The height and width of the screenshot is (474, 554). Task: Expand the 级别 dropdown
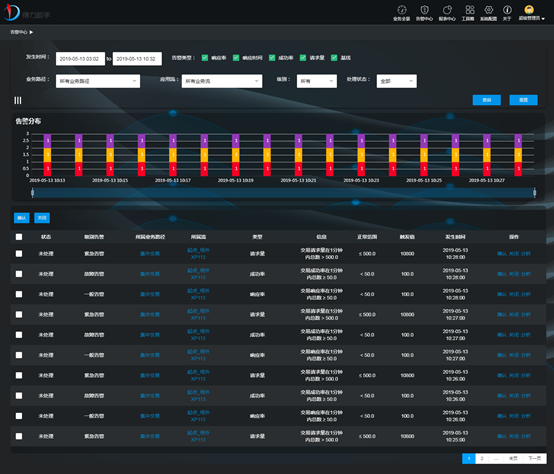click(317, 81)
